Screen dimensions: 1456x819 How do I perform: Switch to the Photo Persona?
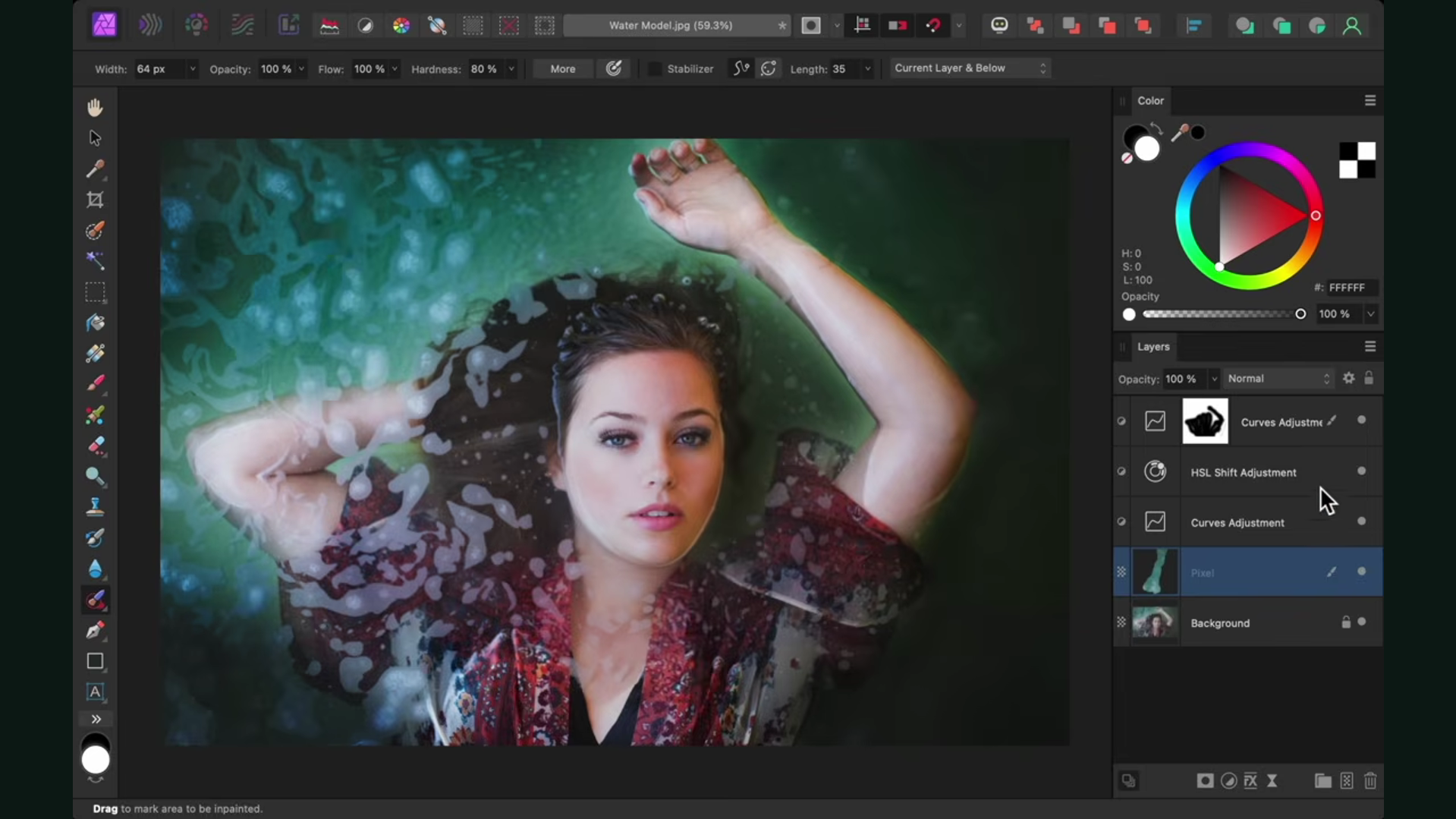(105, 25)
